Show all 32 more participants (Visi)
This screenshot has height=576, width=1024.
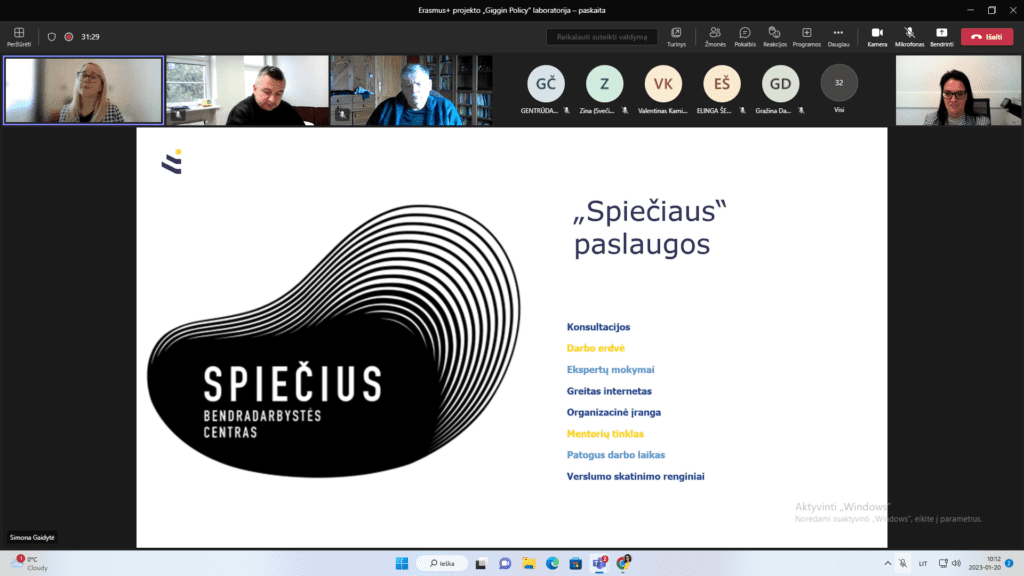pos(839,83)
